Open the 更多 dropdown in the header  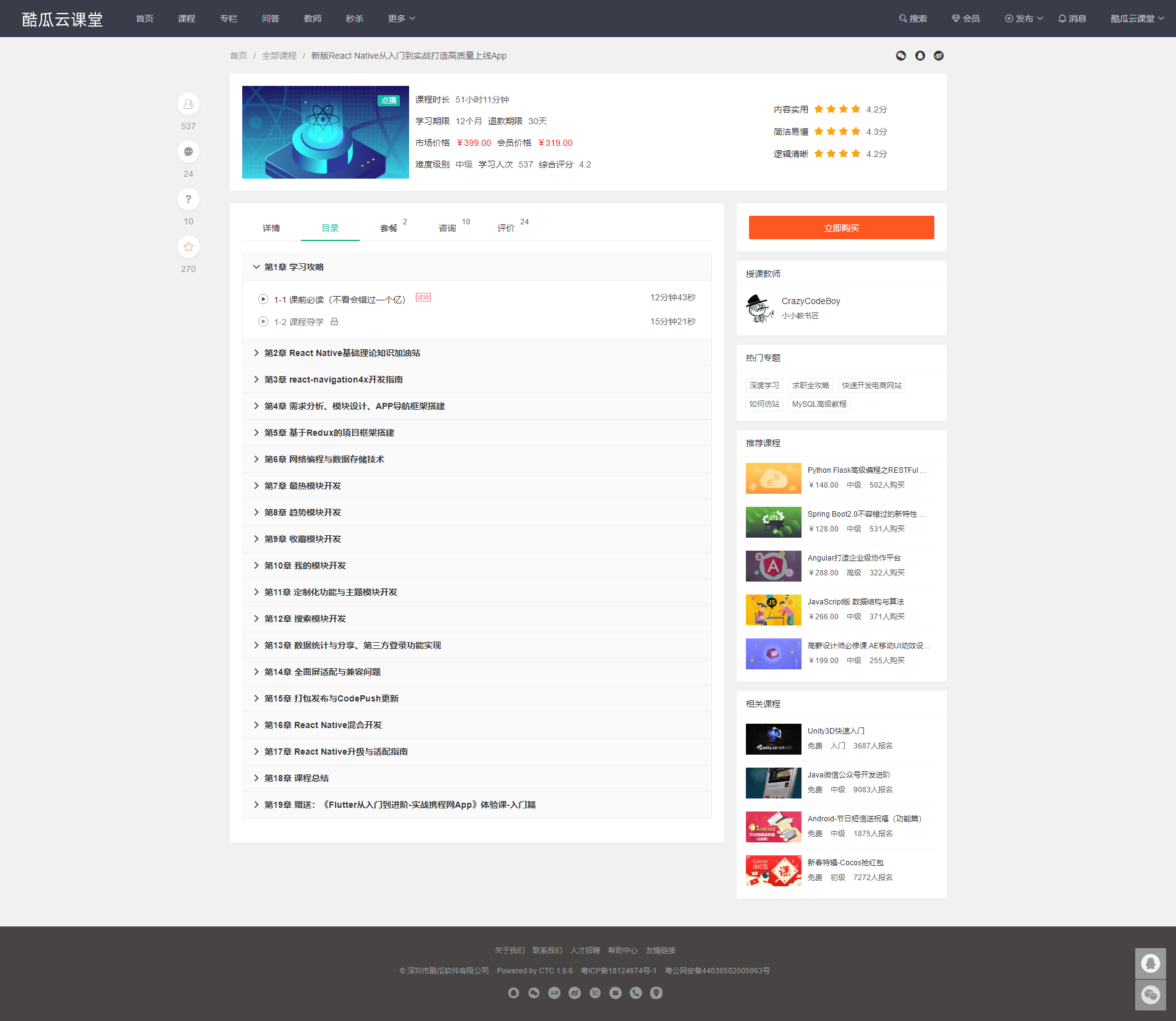(402, 19)
